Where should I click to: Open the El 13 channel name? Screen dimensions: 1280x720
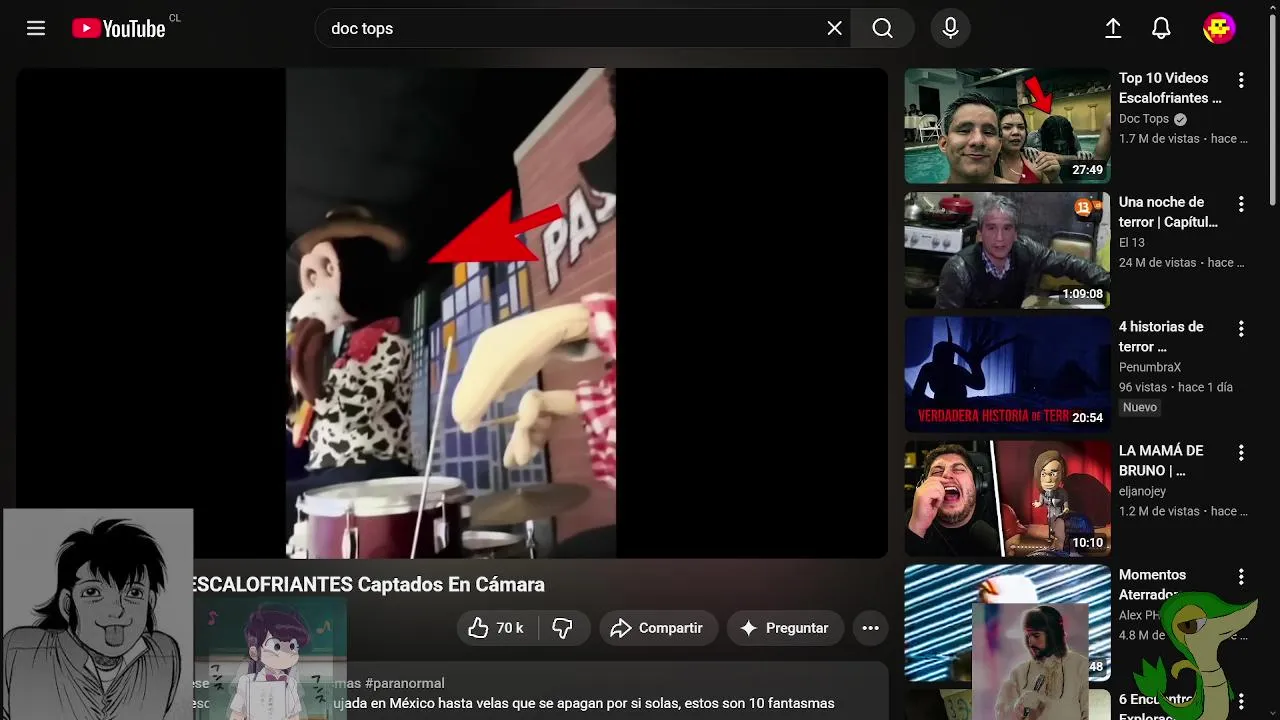pos(1132,242)
